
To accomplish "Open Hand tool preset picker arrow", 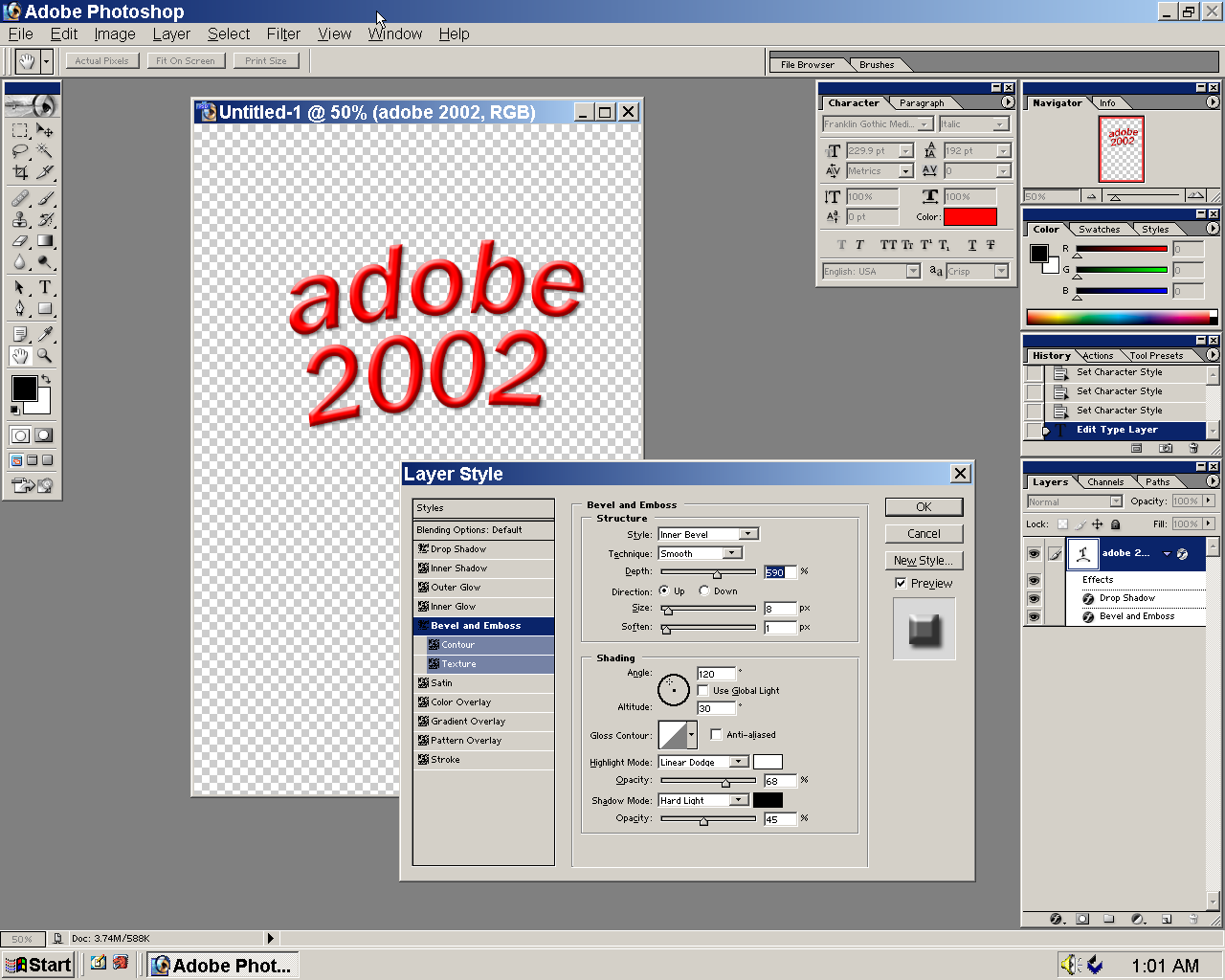I will pyautogui.click(x=45, y=62).
